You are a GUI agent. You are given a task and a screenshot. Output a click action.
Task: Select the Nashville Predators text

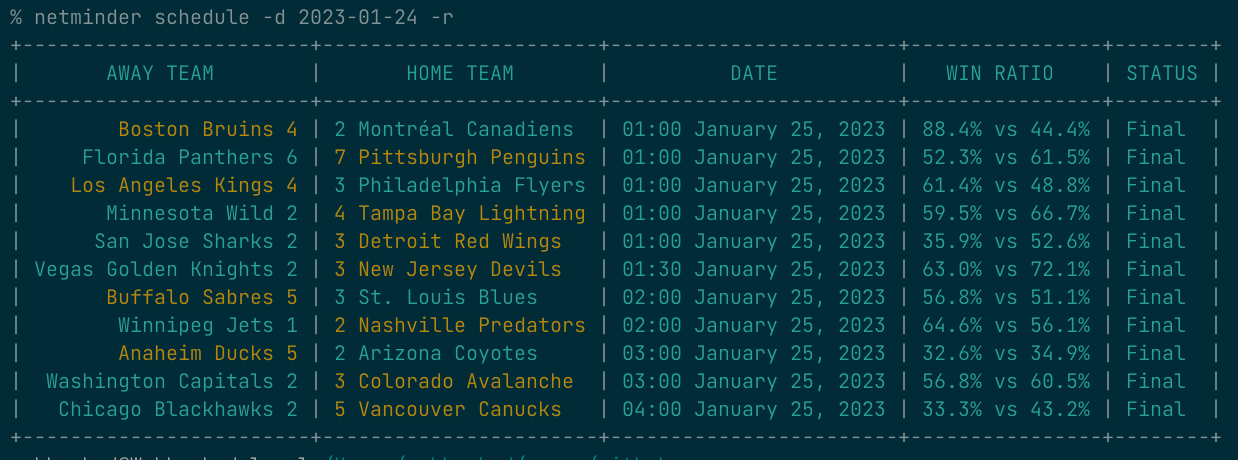[472, 325]
